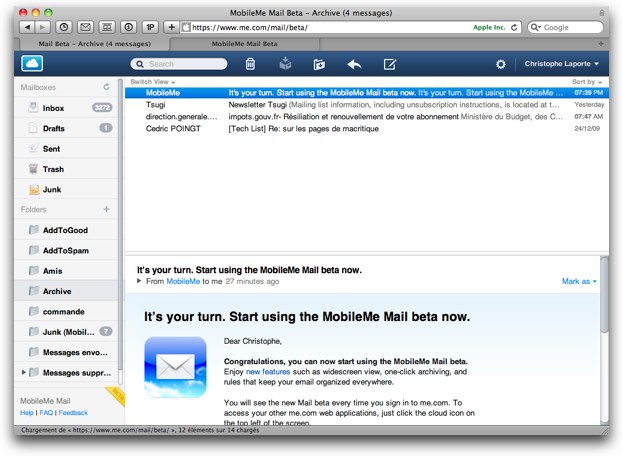Select the AddToSpam folder
Image resolution: width=622 pixels, height=456 pixels.
66,251
